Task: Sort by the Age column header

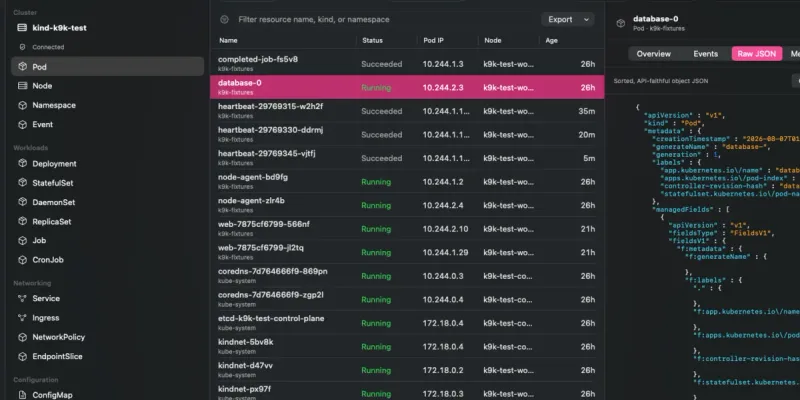Action: (552, 40)
